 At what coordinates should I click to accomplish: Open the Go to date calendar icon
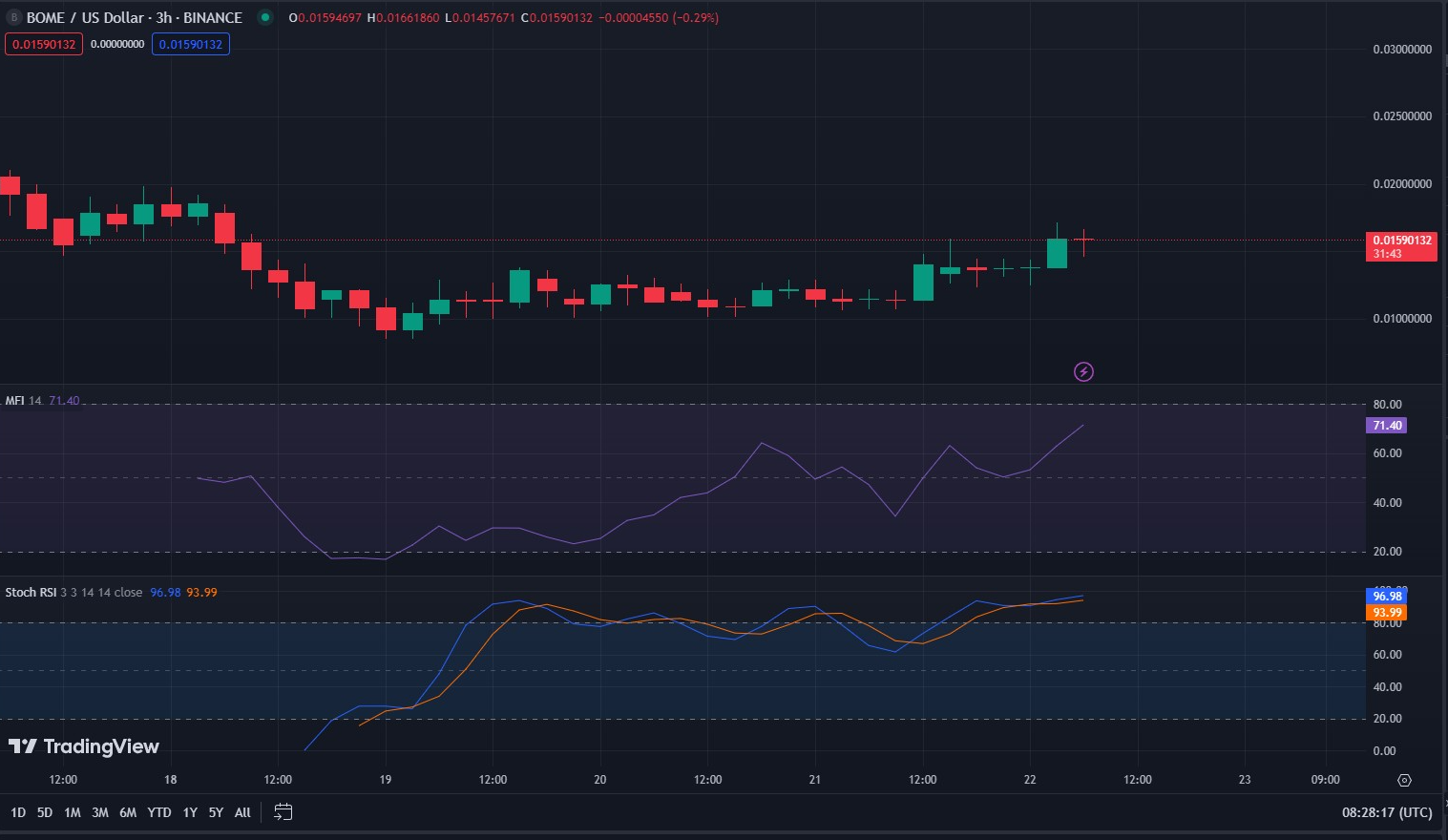tap(283, 812)
